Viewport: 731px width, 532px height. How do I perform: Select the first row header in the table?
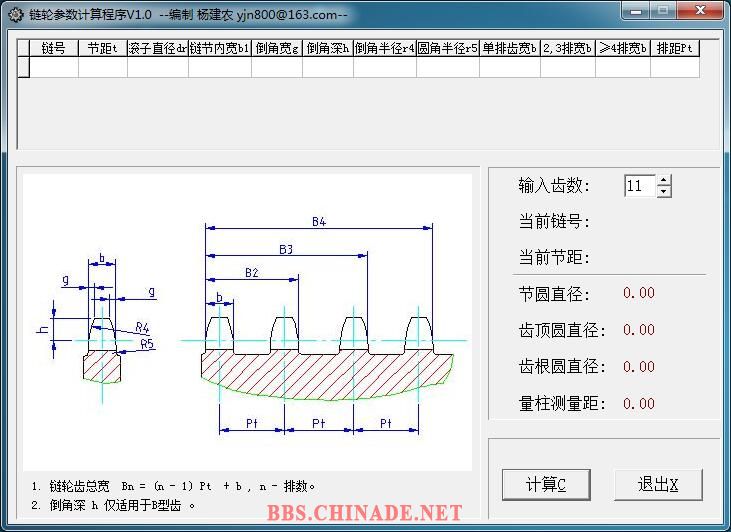[x=23, y=67]
